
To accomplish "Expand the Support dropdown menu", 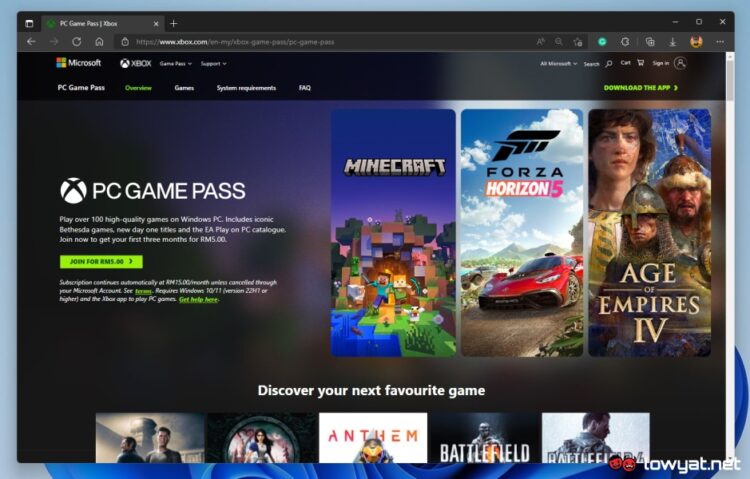I will (213, 64).
